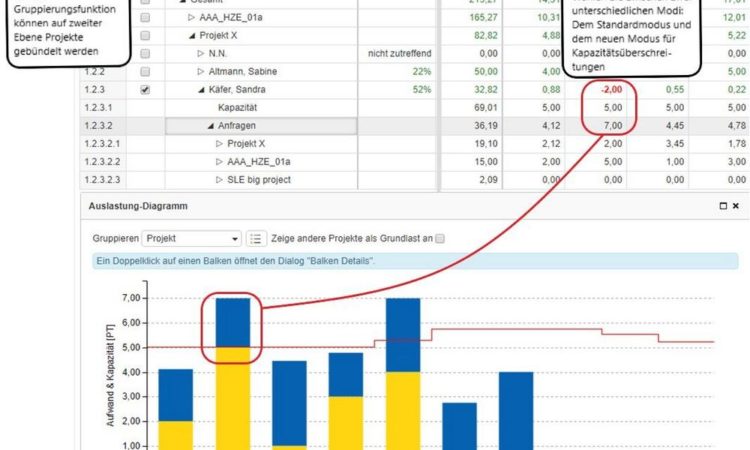The image size is (750, 450).
Task: Click the red -2,00 cell for Käfer, Sandra
Action: [611, 89]
